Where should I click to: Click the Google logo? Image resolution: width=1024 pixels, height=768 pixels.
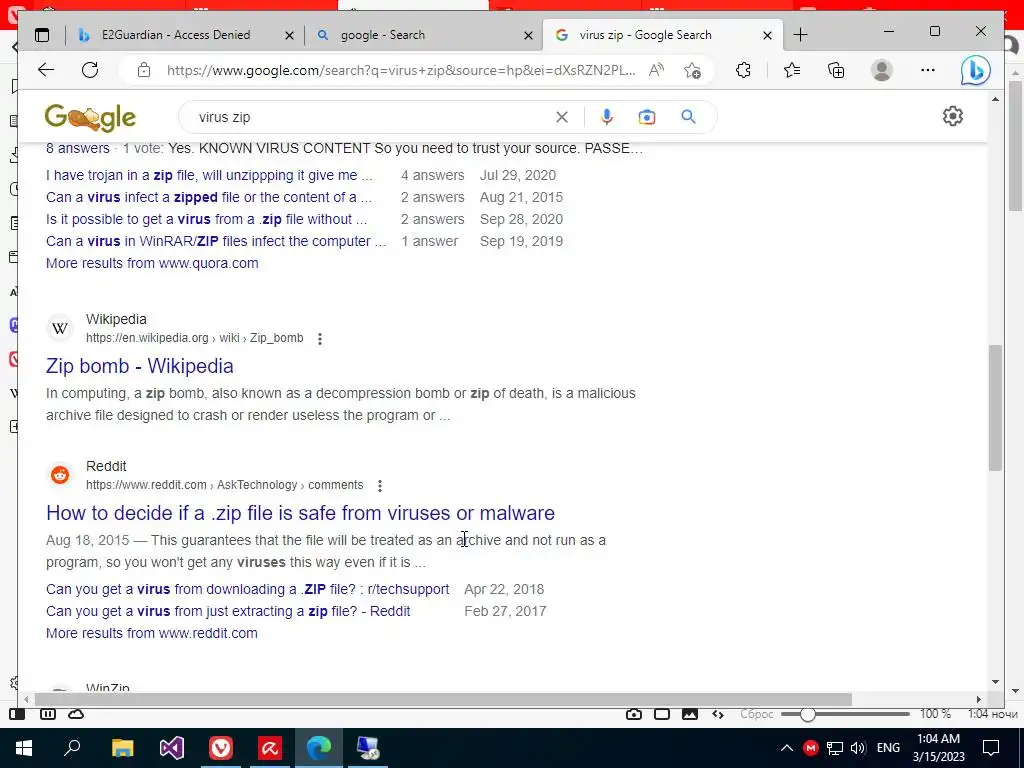90,118
